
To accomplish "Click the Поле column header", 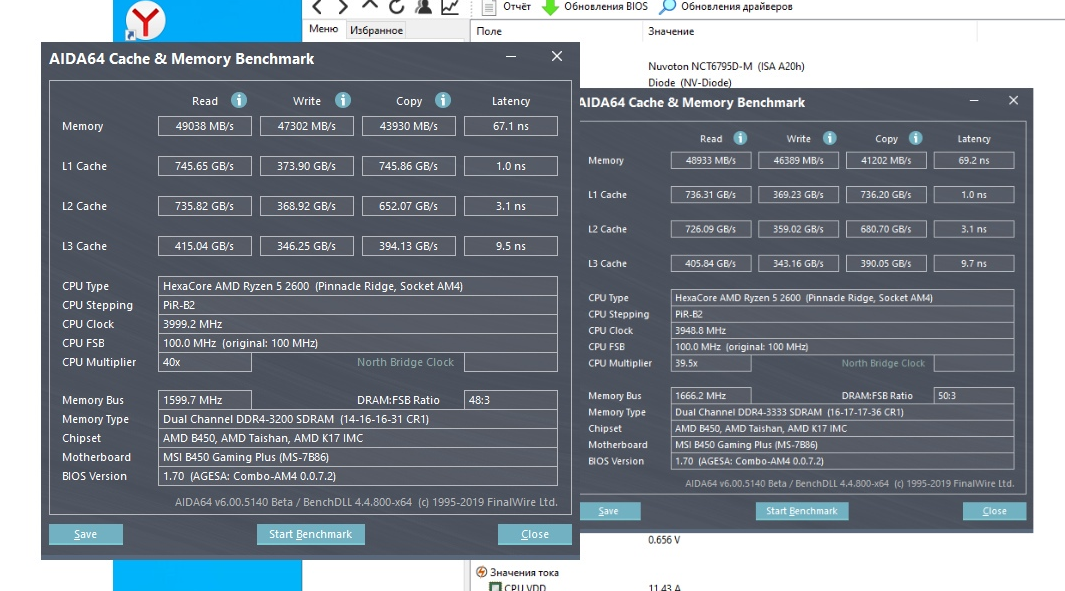I will click(x=489, y=31).
